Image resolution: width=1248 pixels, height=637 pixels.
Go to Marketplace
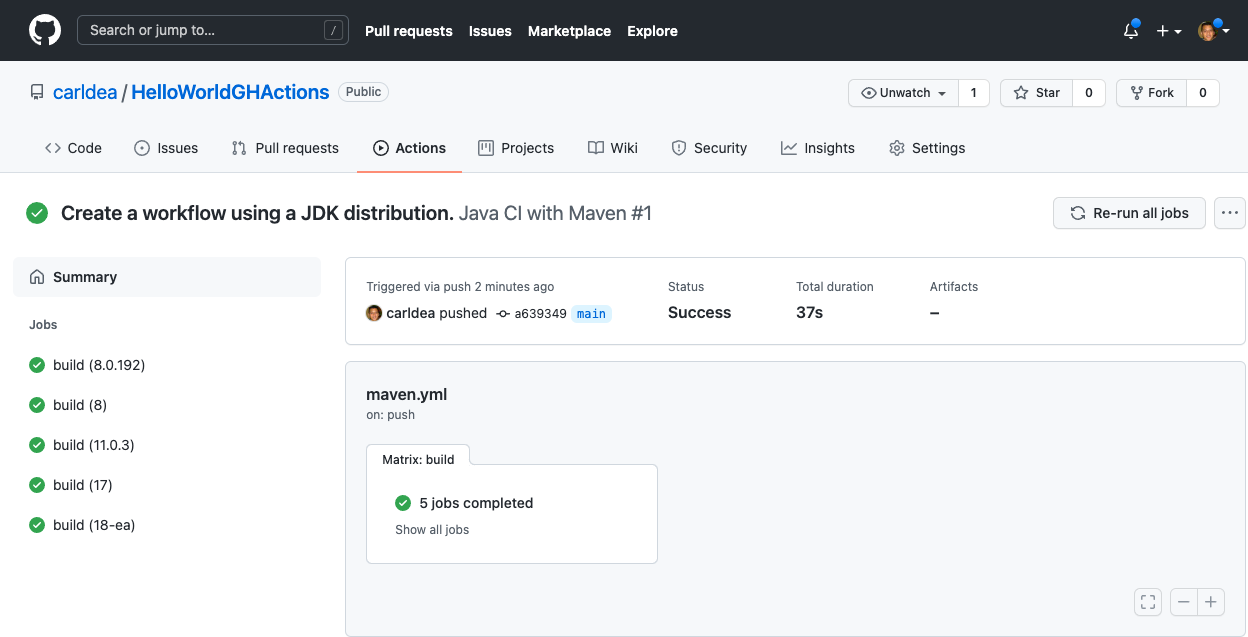tap(569, 31)
